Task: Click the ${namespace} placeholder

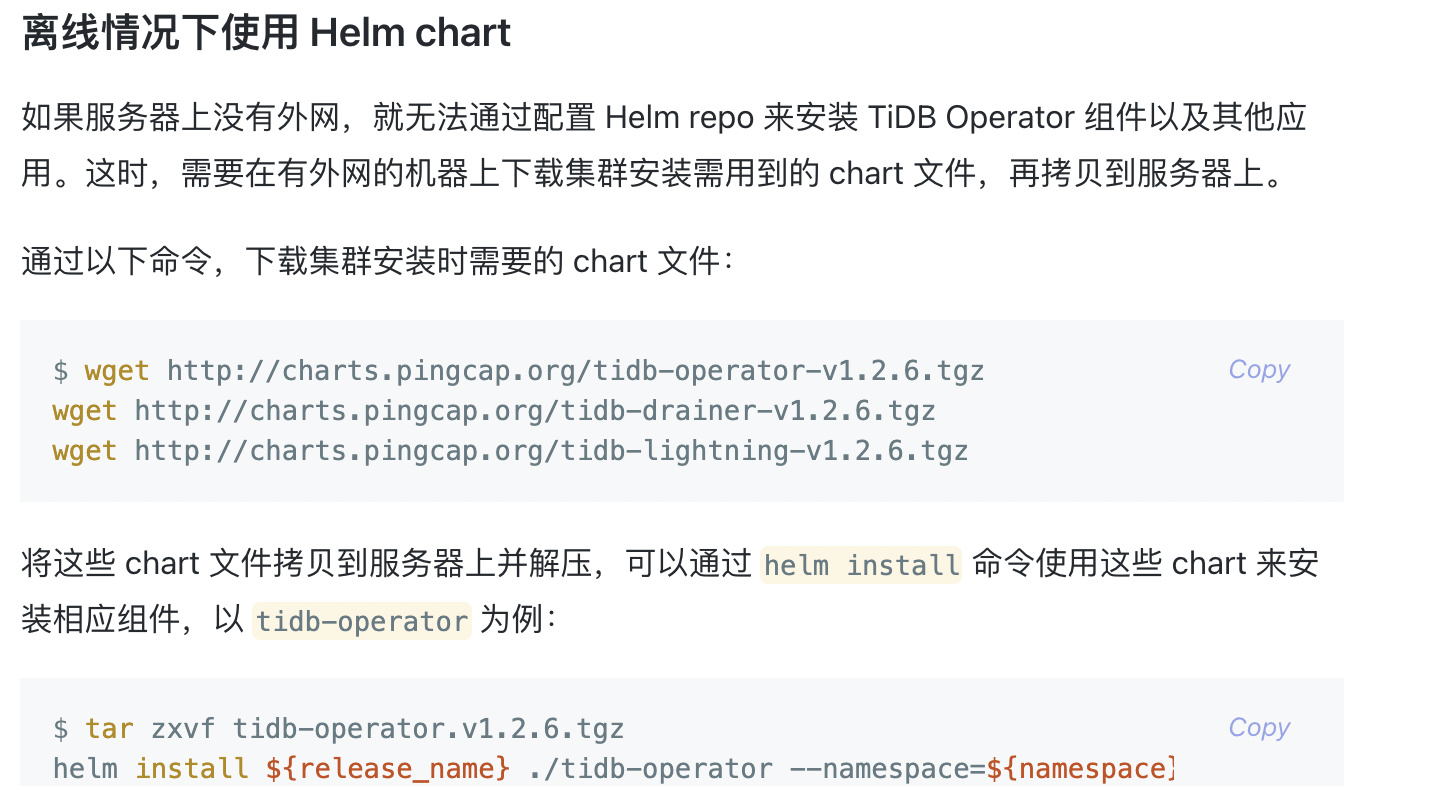Action: (1078, 768)
